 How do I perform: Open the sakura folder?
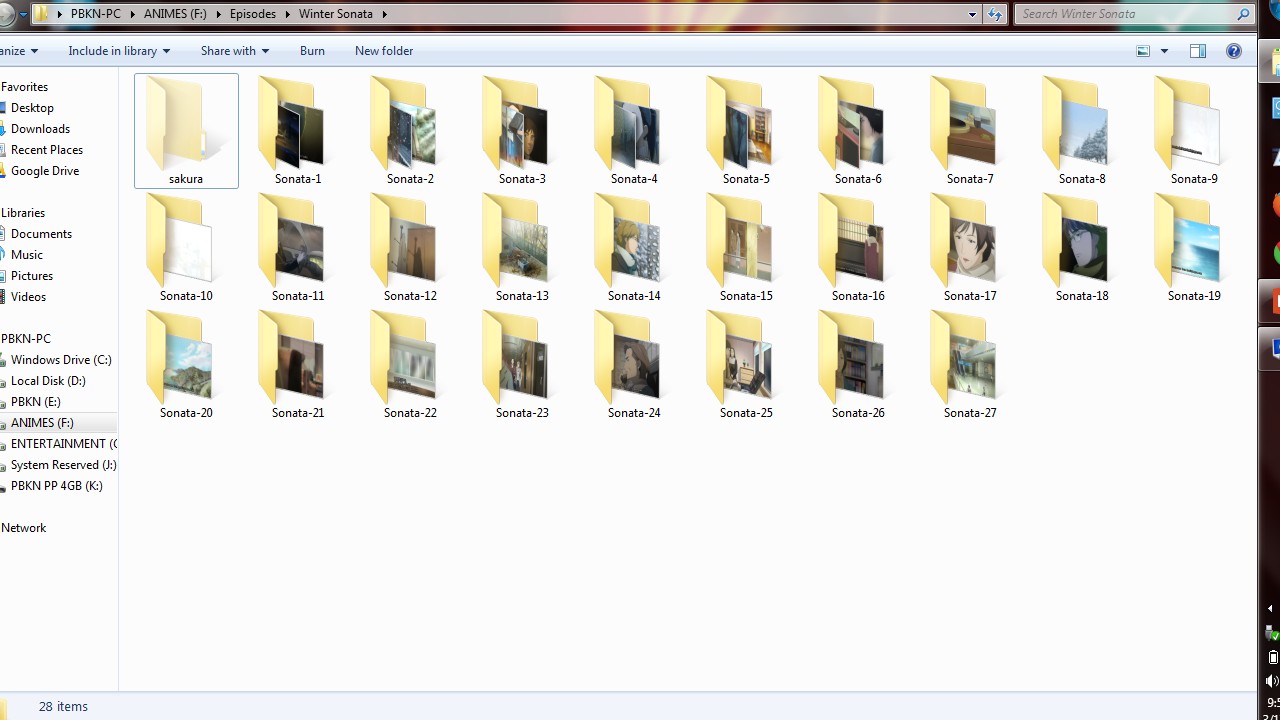point(186,128)
